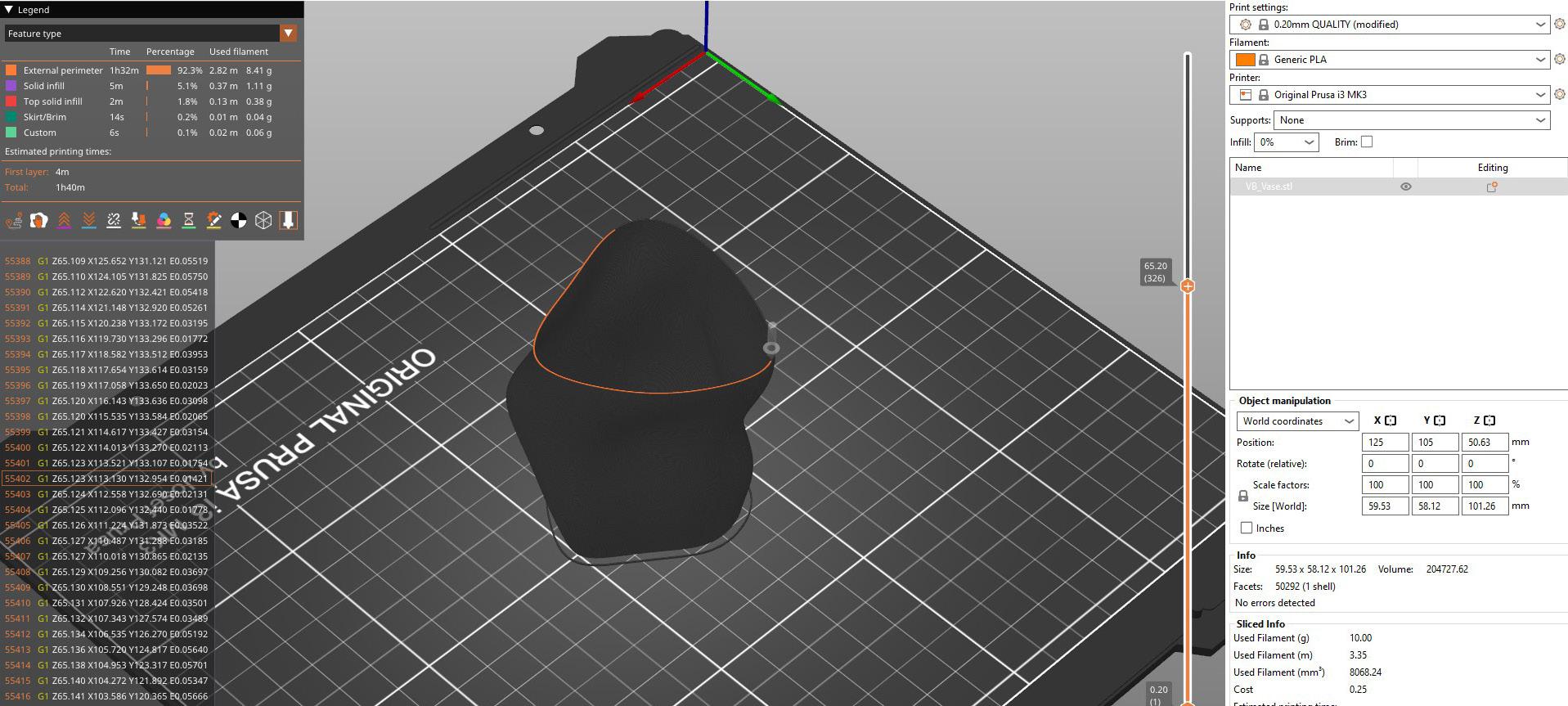The width and height of the screenshot is (1568, 706).
Task: Toggle Shells wireframe cube icon
Action: tap(263, 220)
